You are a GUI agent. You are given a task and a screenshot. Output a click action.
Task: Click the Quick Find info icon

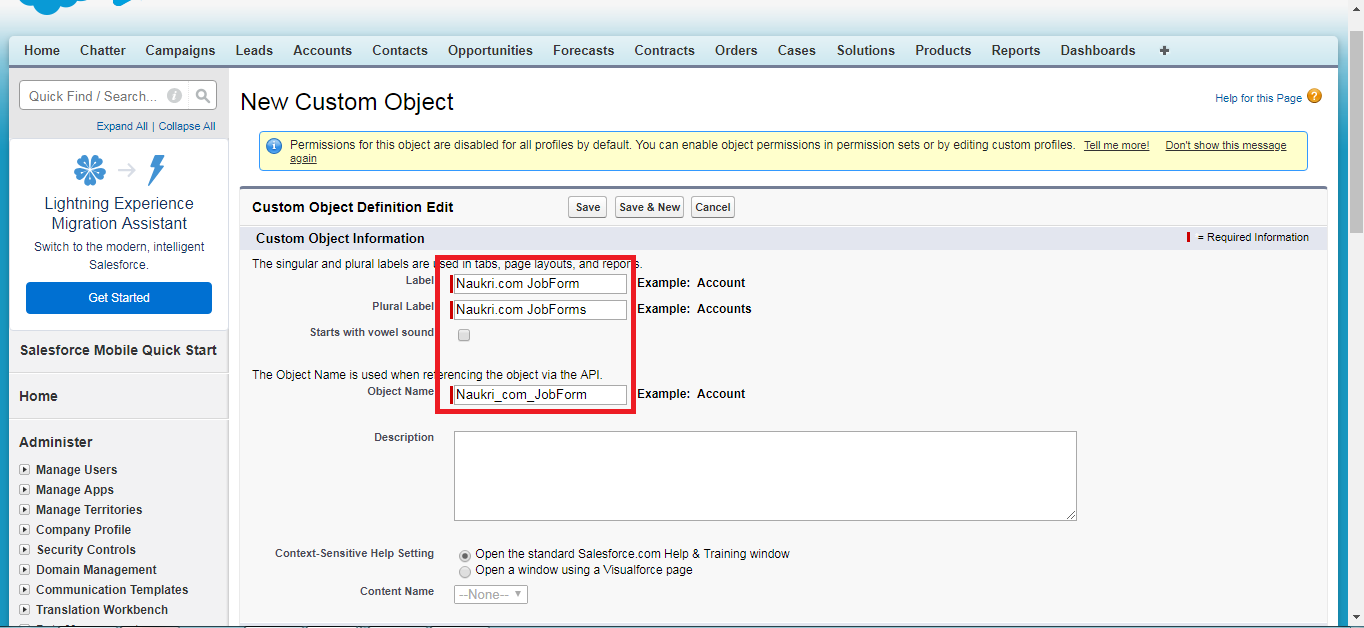tap(174, 96)
